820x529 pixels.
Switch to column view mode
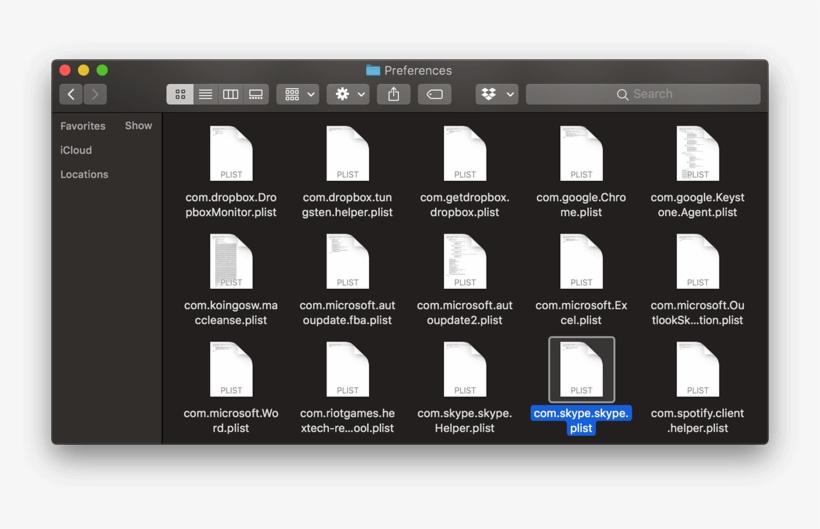click(x=231, y=94)
